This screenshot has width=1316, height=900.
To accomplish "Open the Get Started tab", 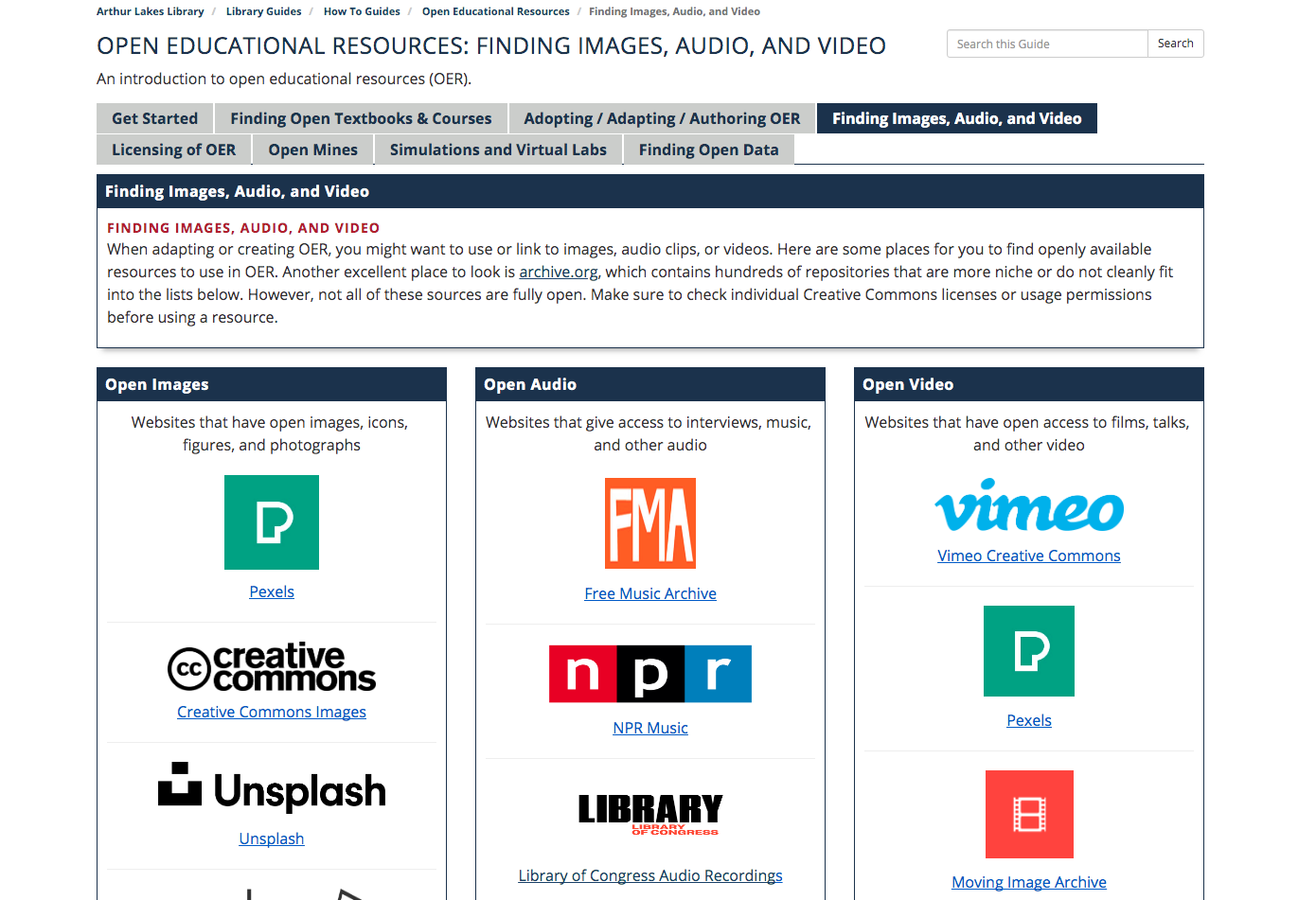I will 155,118.
